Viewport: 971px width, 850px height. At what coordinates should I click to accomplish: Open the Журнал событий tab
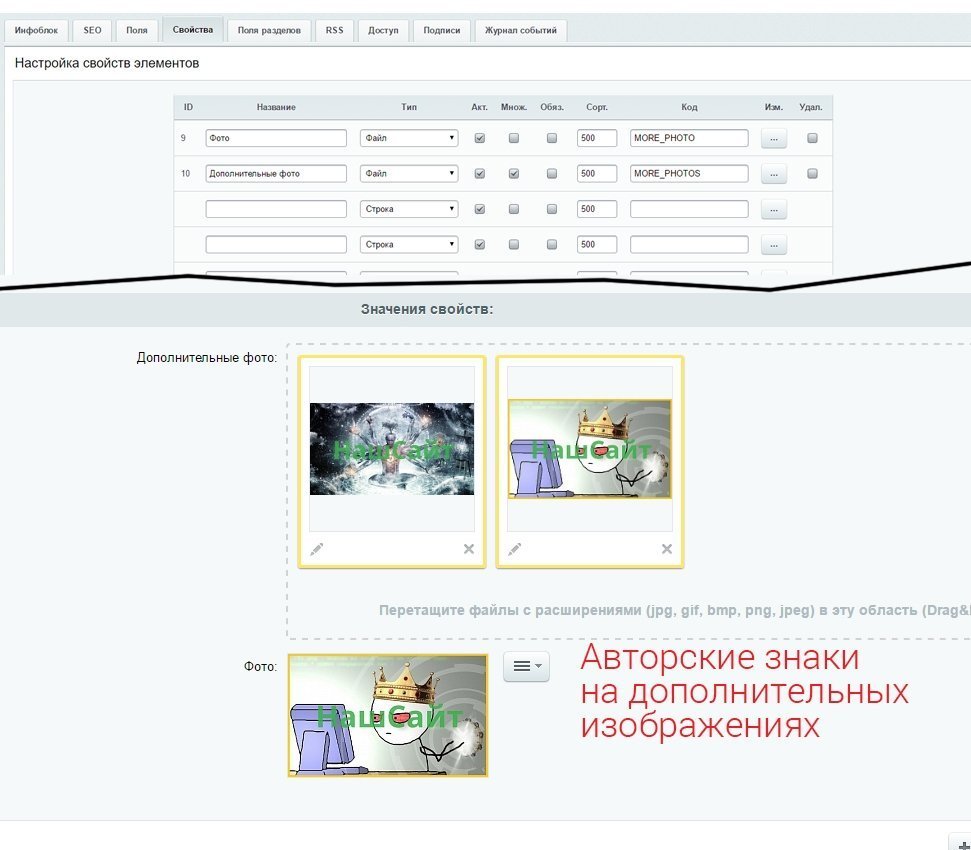[521, 31]
